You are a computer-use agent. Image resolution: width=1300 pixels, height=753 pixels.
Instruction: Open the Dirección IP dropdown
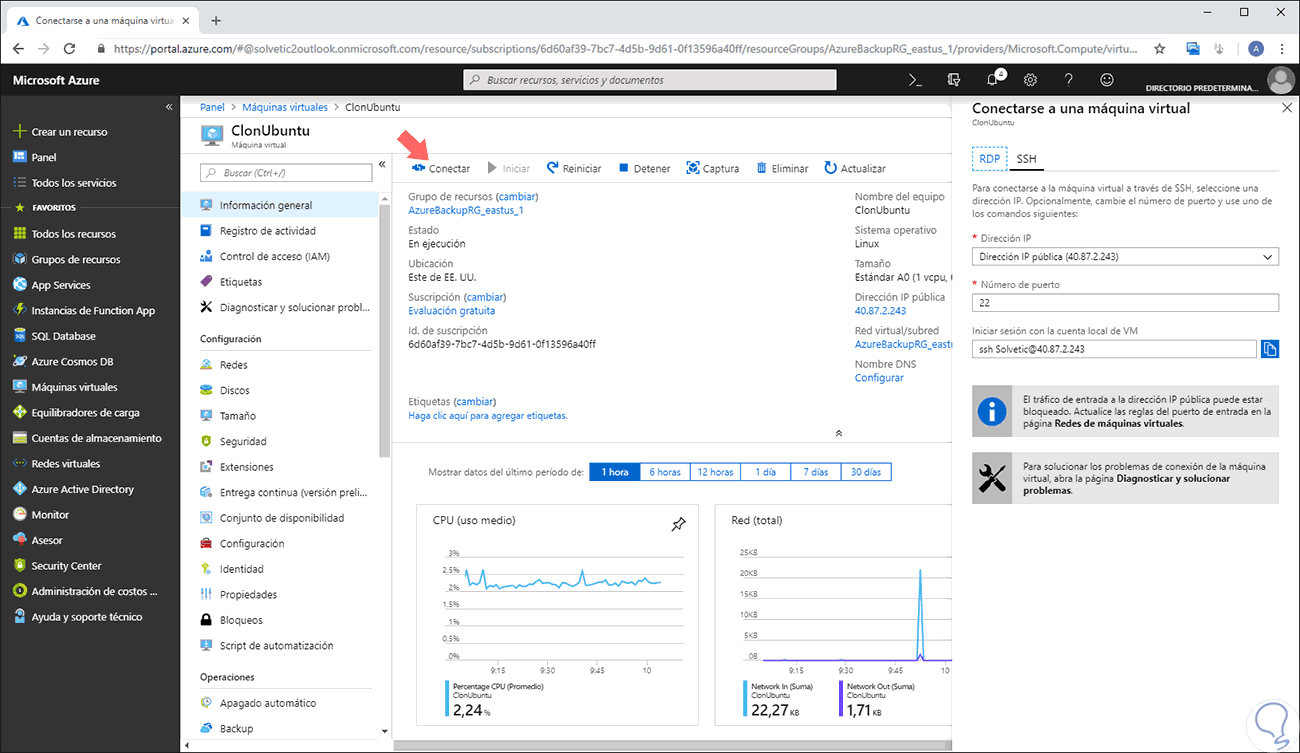(1125, 257)
